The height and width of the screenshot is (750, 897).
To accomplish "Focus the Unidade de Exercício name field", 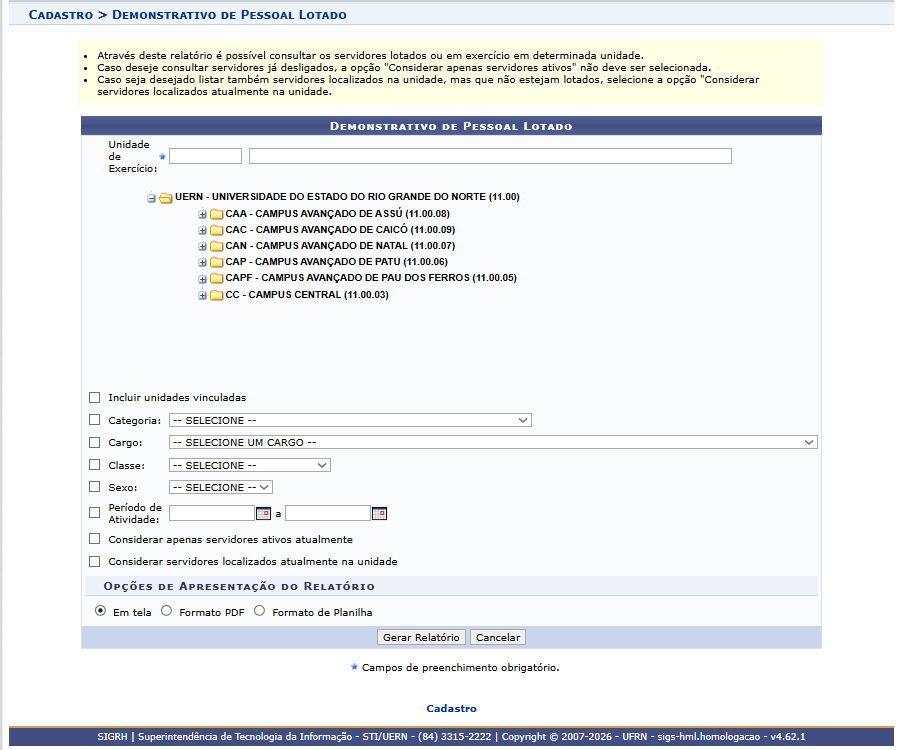I will click(x=490, y=156).
